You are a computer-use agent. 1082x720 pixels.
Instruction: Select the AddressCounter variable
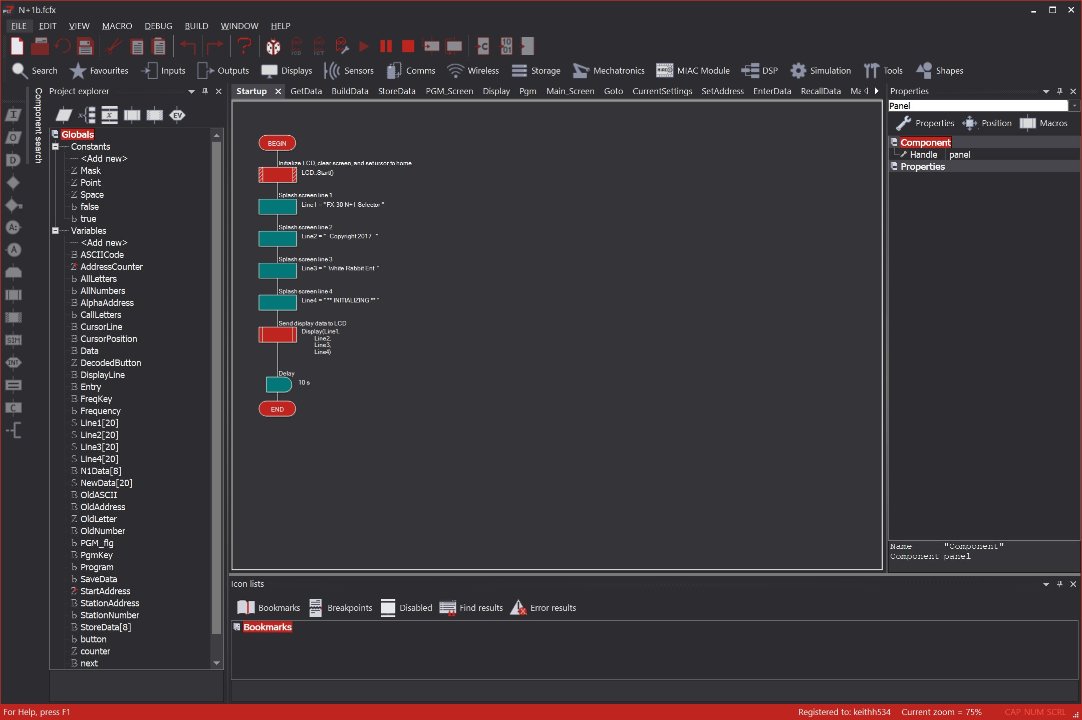[111, 266]
